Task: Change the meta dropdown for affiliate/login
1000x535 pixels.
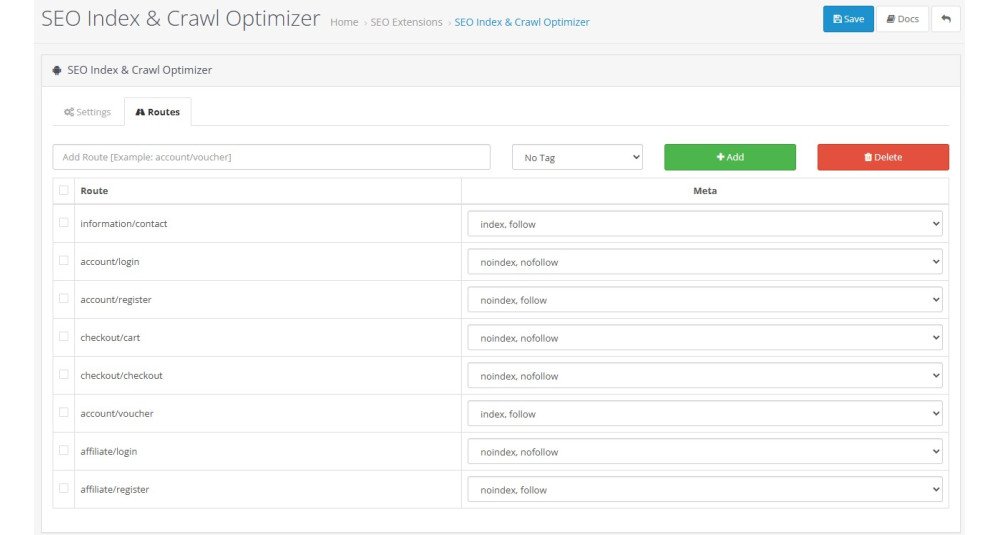Action: coord(705,451)
